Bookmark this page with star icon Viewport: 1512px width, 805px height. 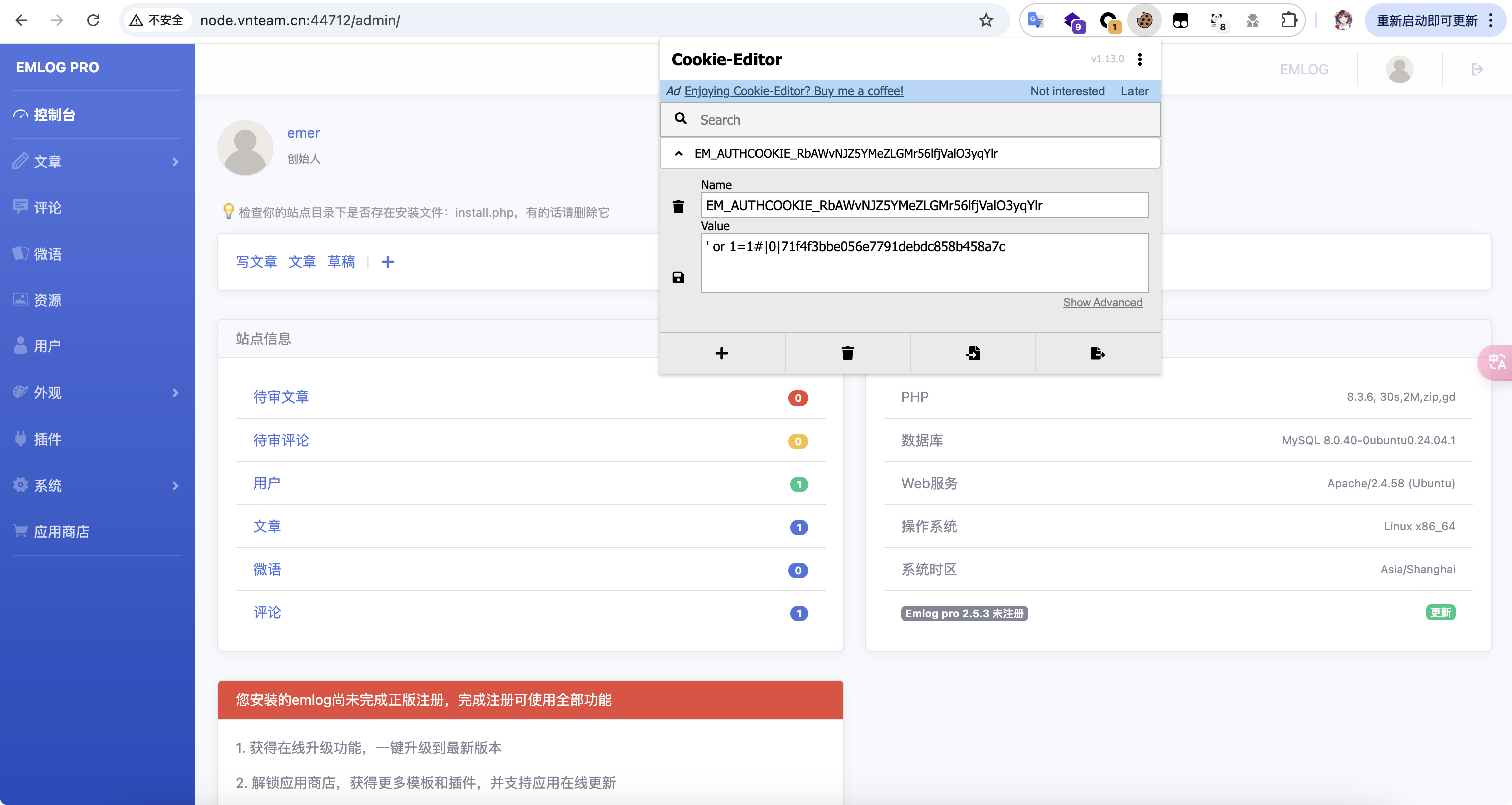986,21
